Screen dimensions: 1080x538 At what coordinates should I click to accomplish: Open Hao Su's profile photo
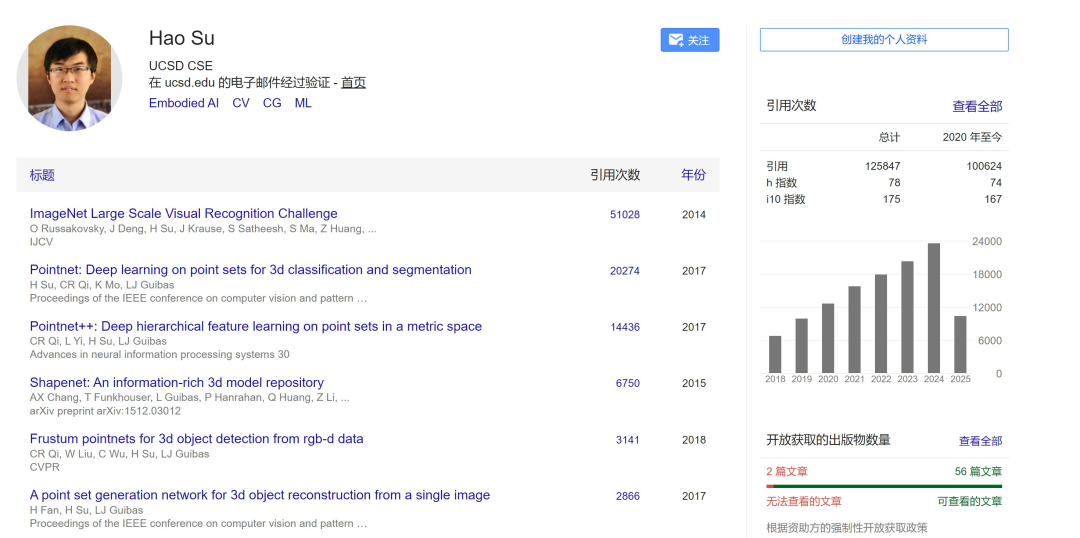(x=70, y=78)
